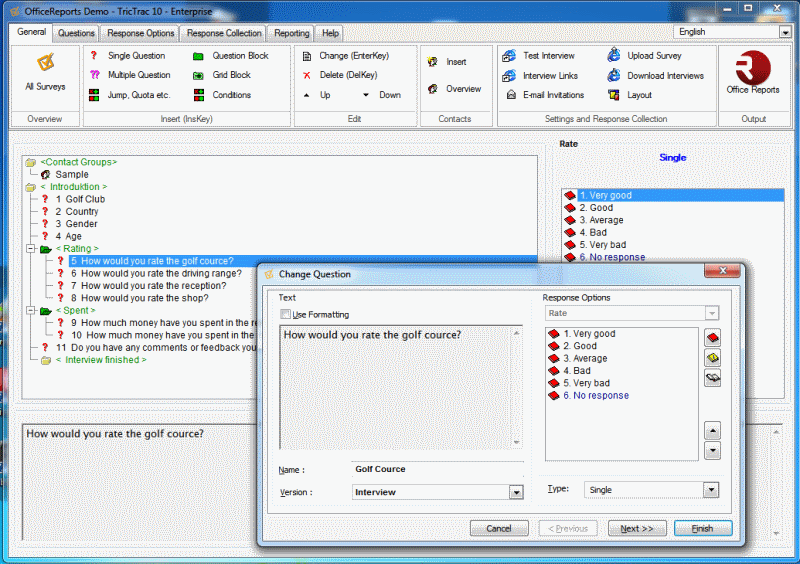Screen dimensions: 800x564
Task: Select Sample contact group in tree
Action: (71, 175)
